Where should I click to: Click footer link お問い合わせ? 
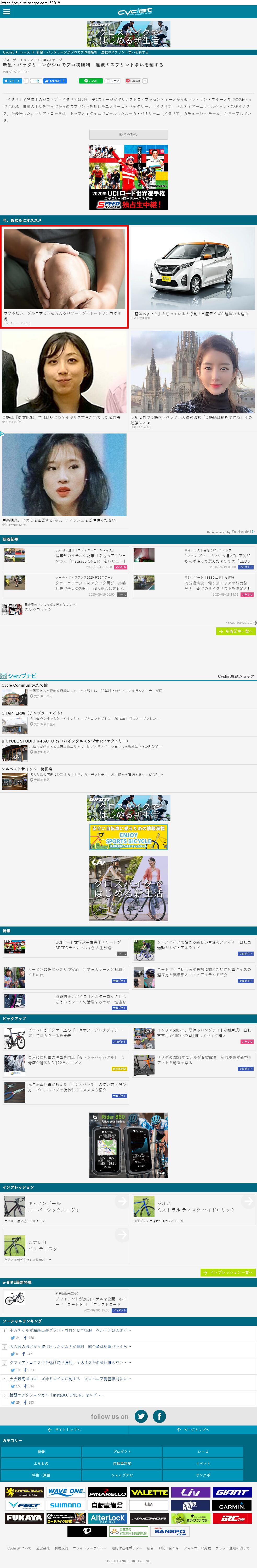pyautogui.click(x=168, y=1548)
